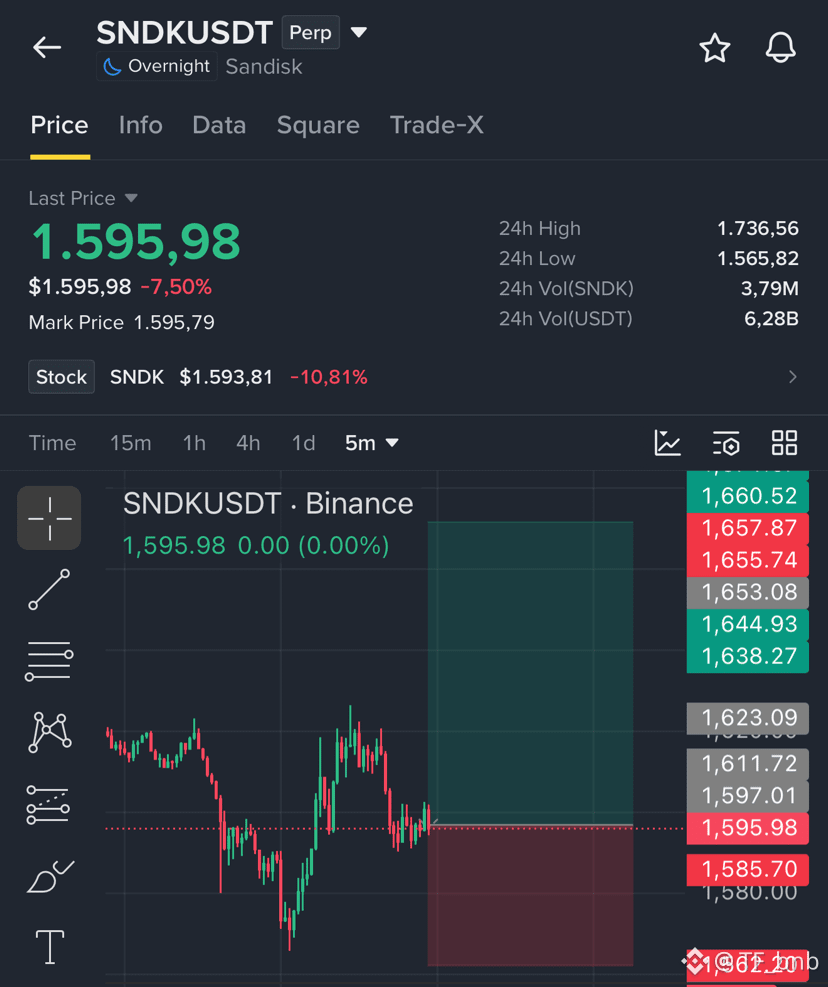Tap the large 1.595,98 last price
The width and height of the screenshot is (828, 987).
136,241
